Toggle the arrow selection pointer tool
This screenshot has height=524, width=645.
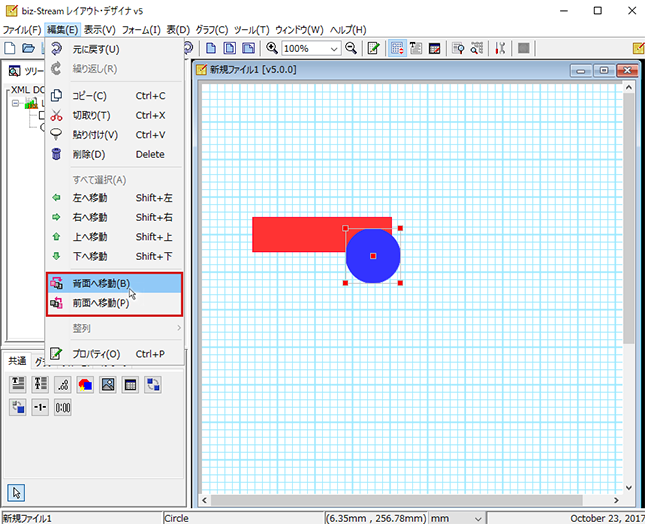[x=16, y=493]
